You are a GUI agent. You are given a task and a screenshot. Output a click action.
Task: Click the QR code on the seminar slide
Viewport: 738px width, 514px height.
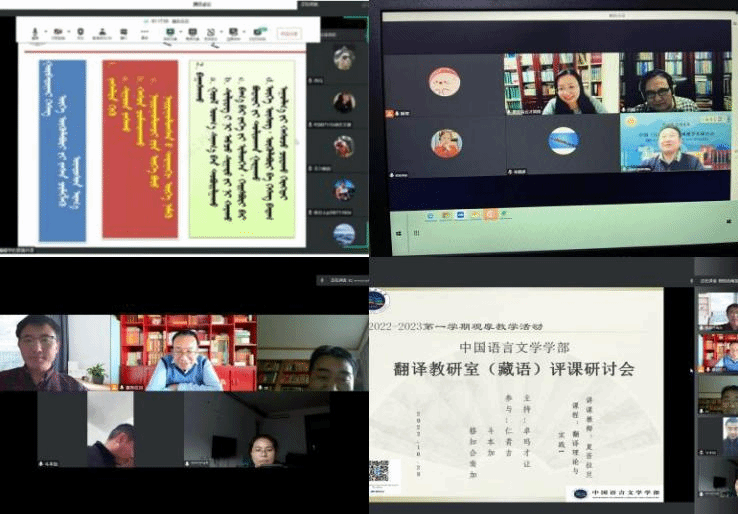click(379, 471)
